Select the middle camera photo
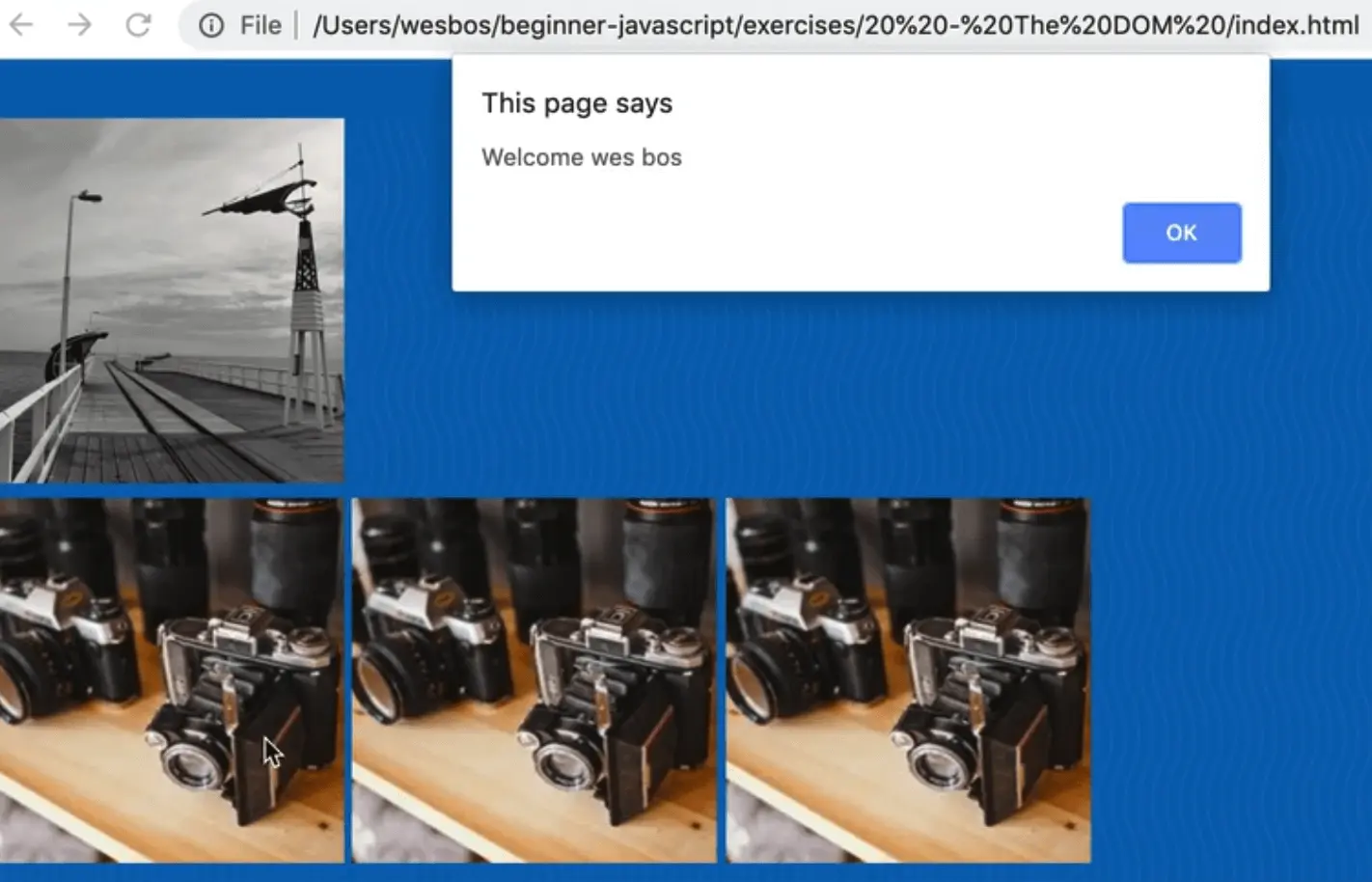 (x=534, y=679)
